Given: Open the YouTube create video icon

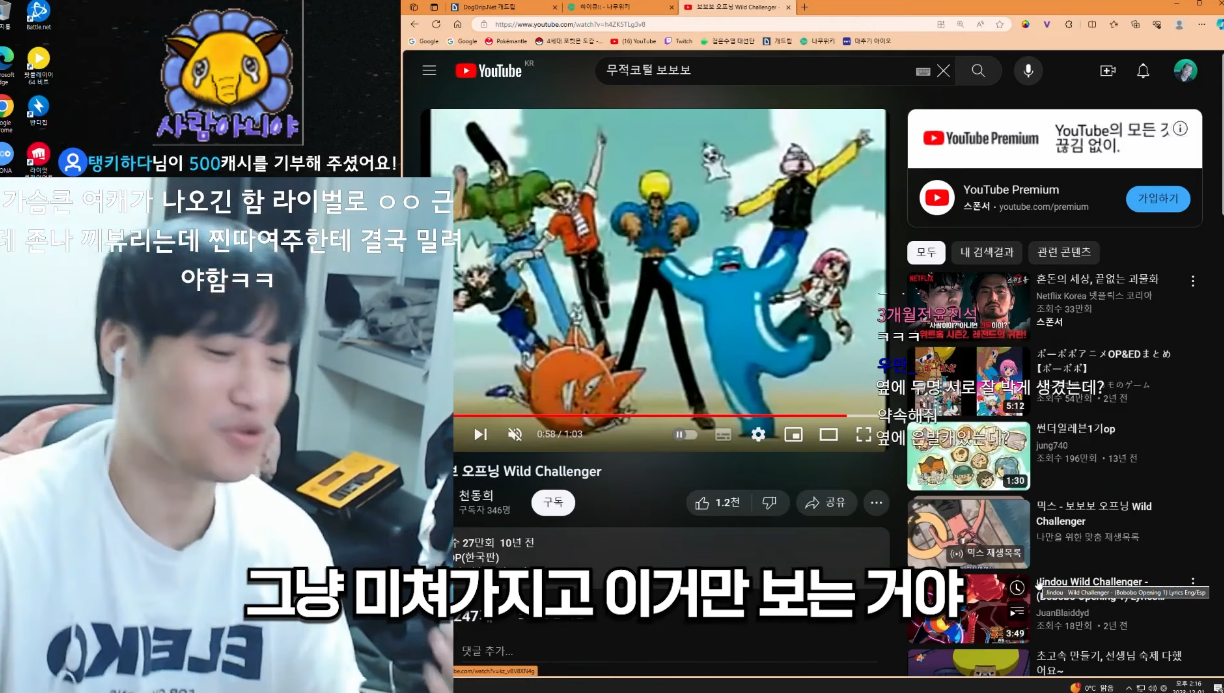Looking at the screenshot, I should (1107, 71).
